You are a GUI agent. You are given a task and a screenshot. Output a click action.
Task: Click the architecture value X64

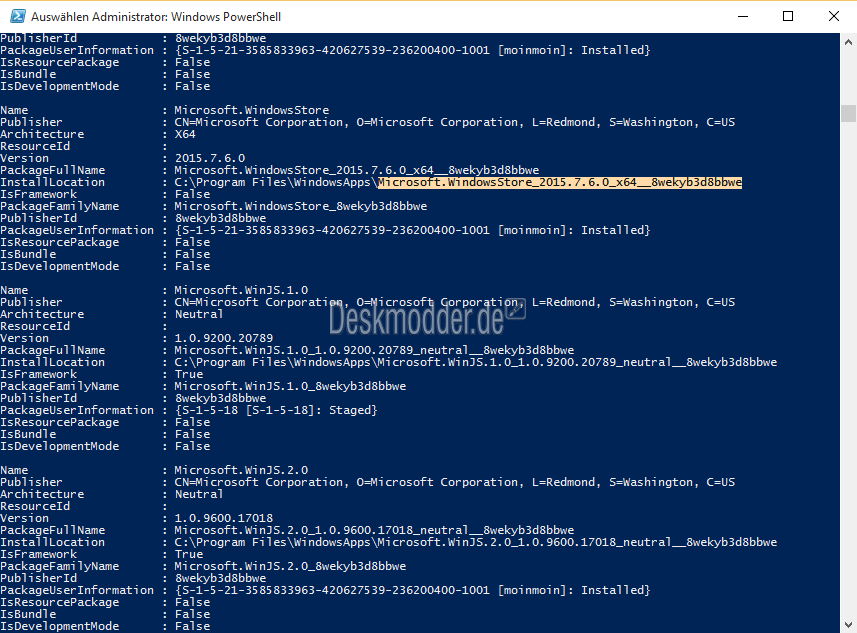tap(185, 134)
